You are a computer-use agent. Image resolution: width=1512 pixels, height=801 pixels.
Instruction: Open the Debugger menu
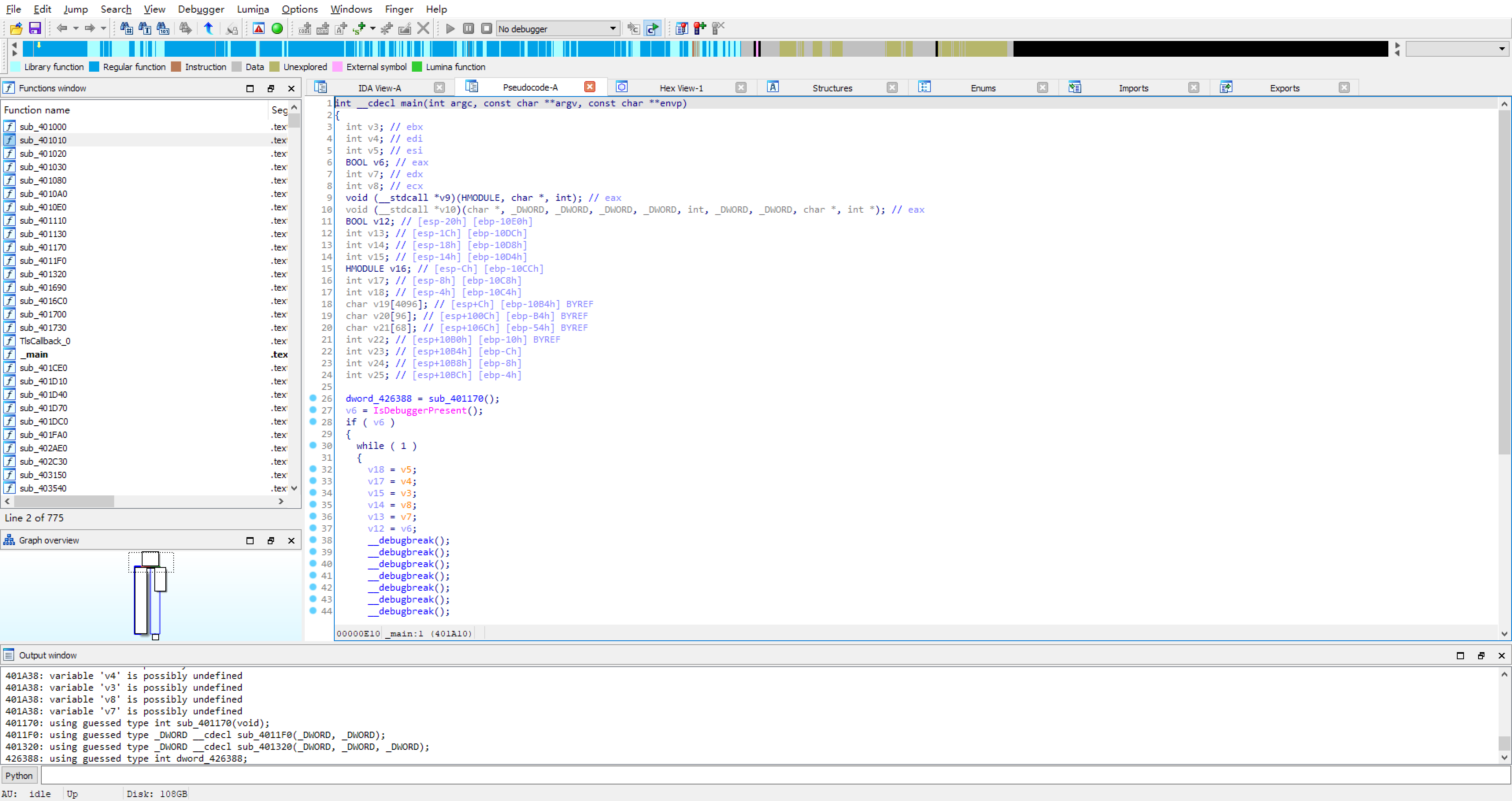coord(201,9)
